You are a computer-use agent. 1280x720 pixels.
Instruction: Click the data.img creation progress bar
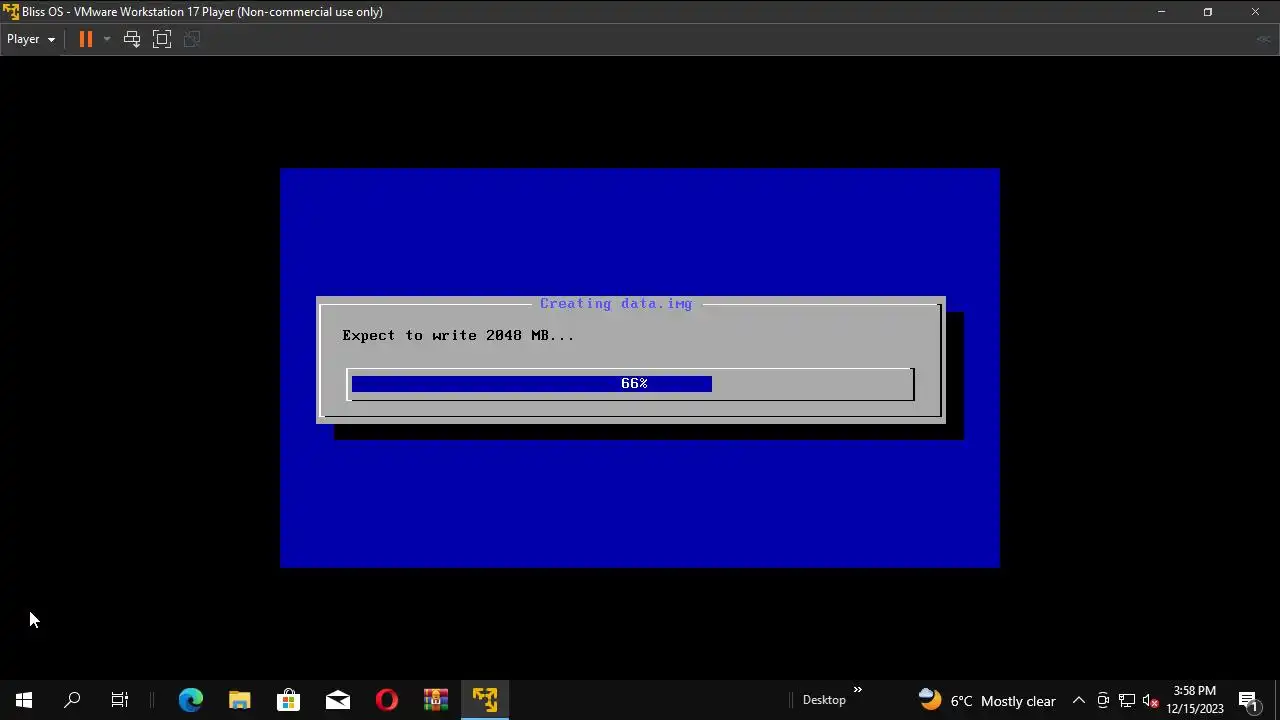pyautogui.click(x=631, y=384)
